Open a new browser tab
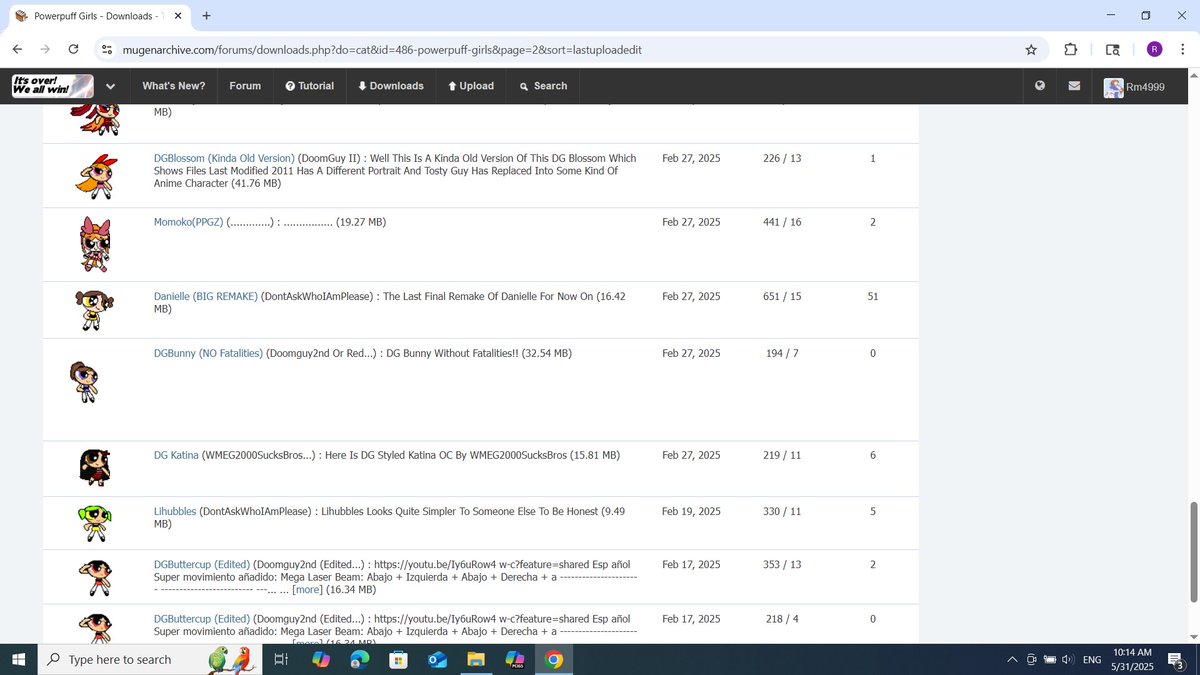The height and width of the screenshot is (675, 1200). (x=206, y=16)
